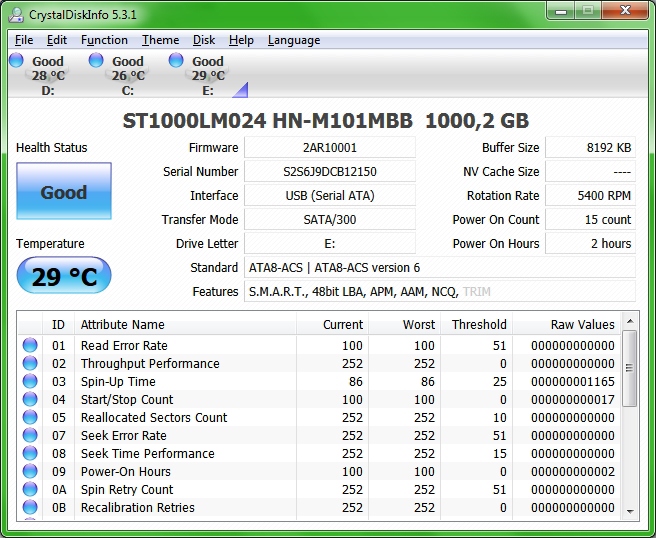Select the Seek Time Performance attribute name

click(147, 453)
